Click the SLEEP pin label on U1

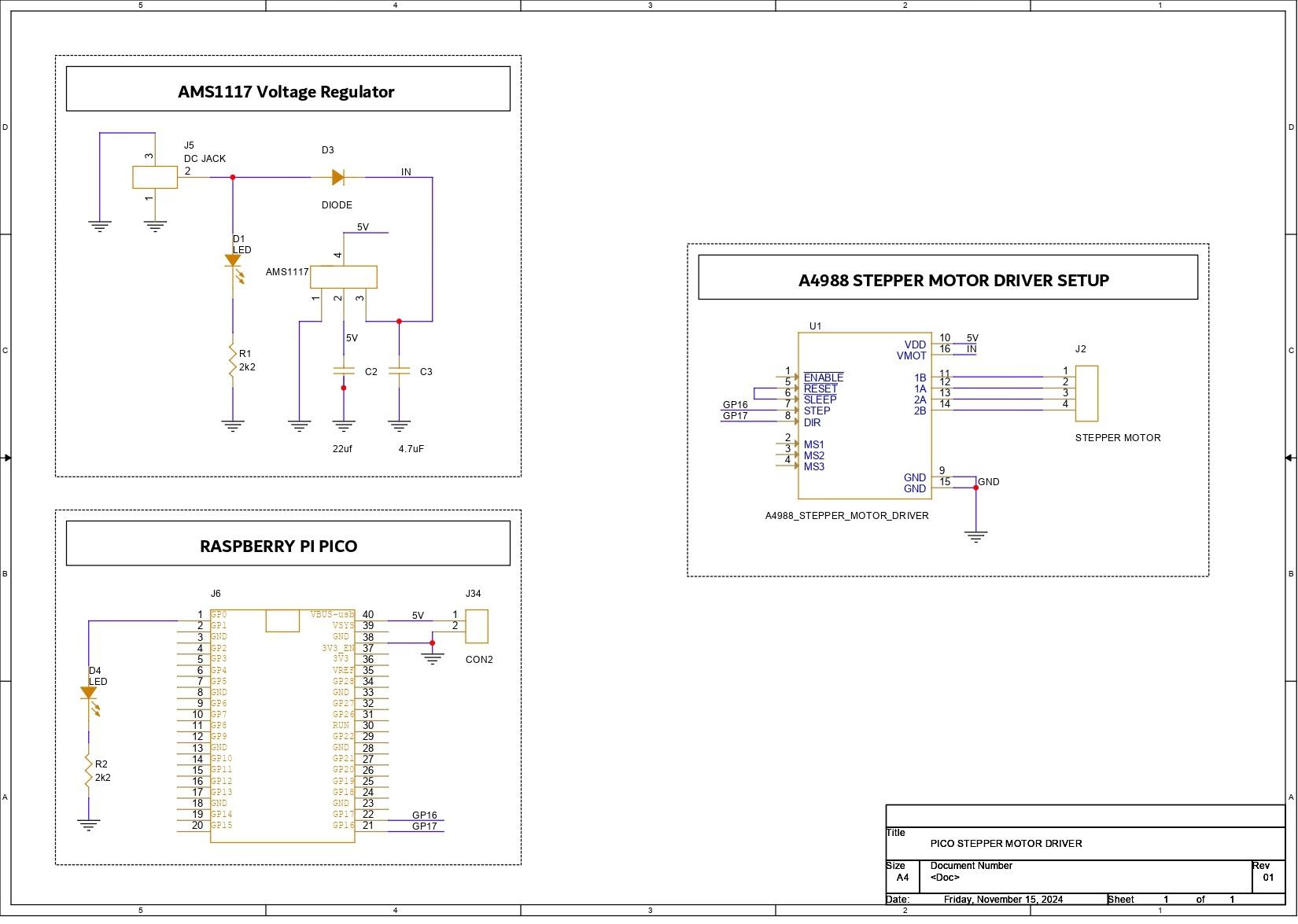tap(820, 399)
